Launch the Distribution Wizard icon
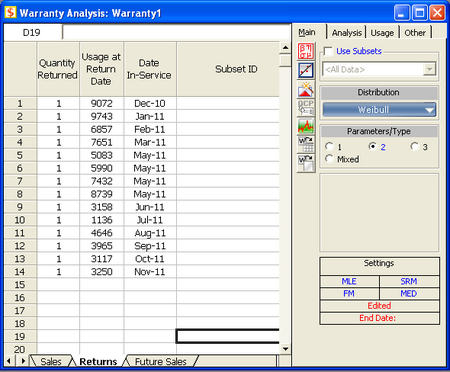 (306, 90)
